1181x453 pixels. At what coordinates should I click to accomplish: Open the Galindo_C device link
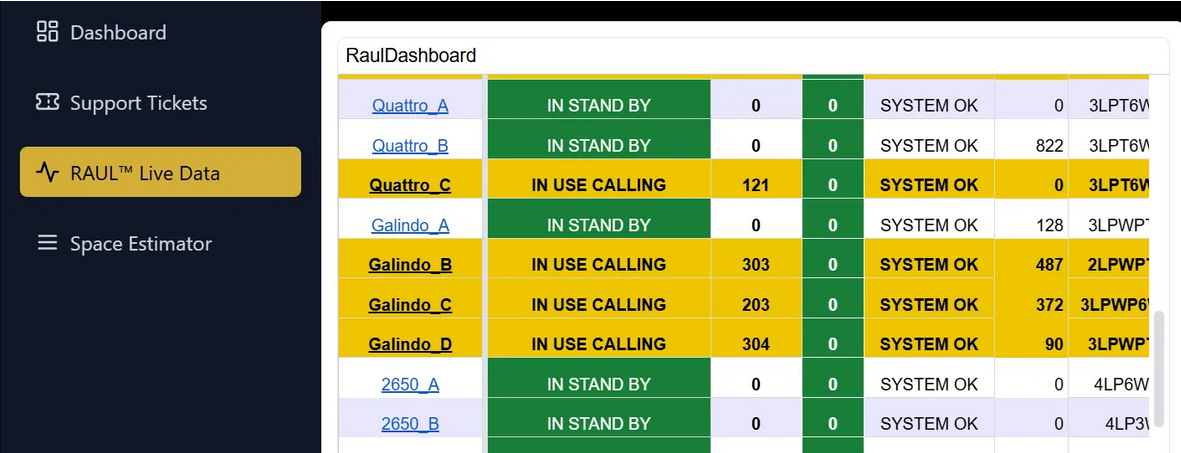pos(410,305)
